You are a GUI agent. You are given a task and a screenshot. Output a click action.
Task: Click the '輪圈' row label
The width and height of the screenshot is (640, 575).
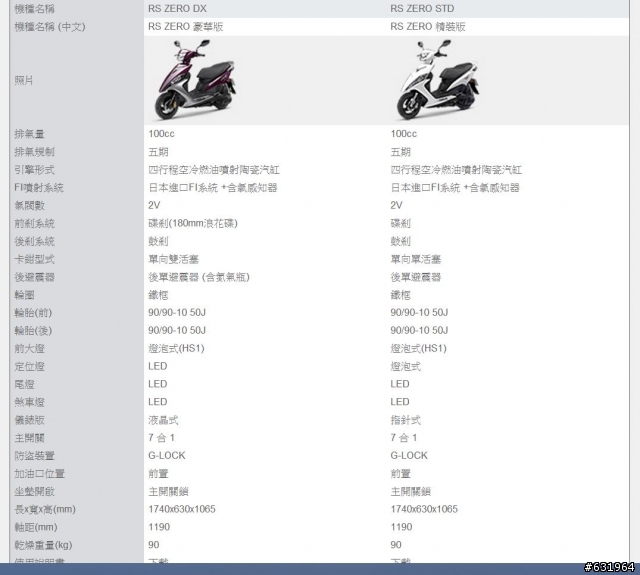click(x=24, y=295)
